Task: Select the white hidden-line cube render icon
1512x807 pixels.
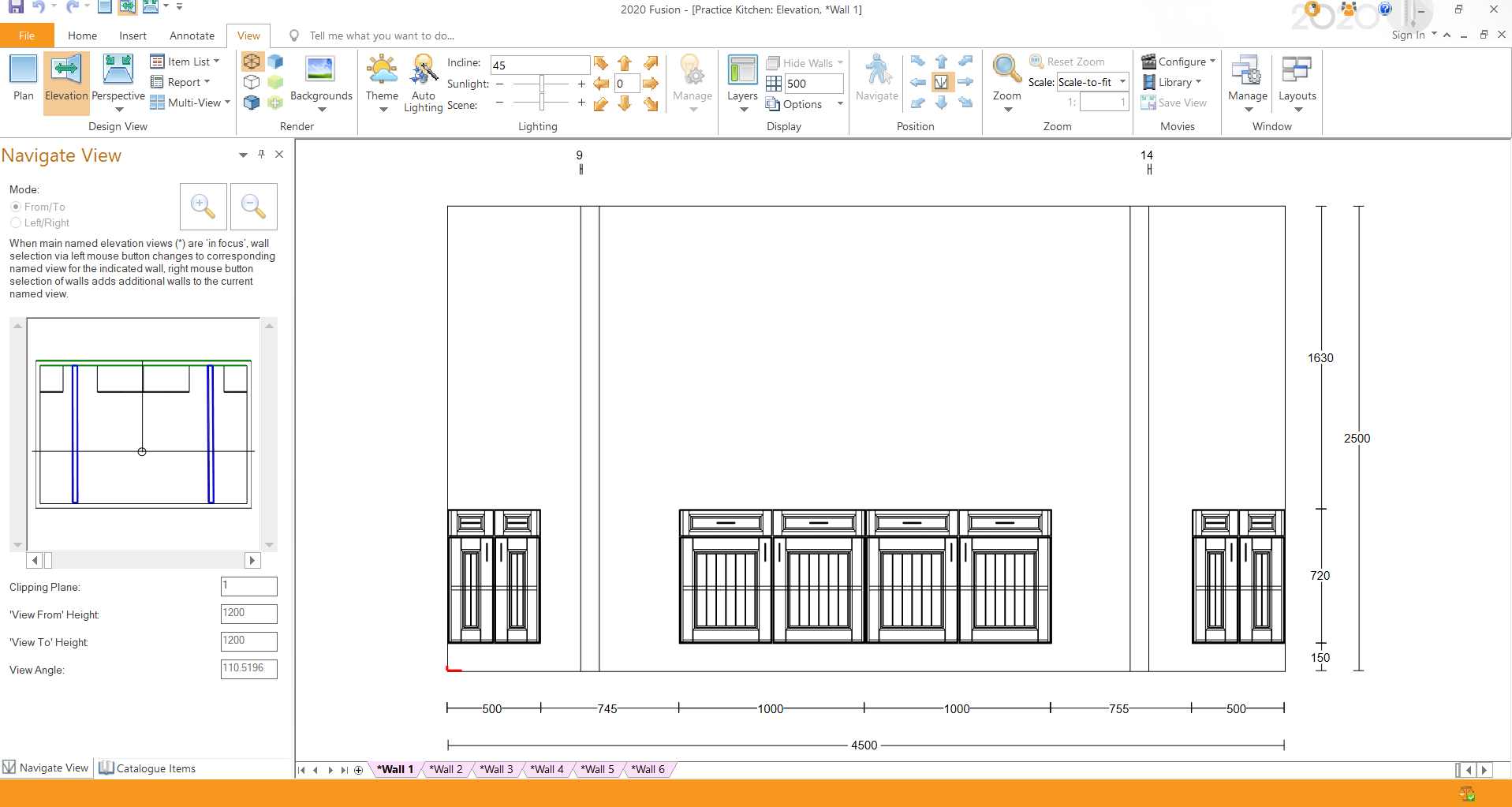Action: [252, 82]
